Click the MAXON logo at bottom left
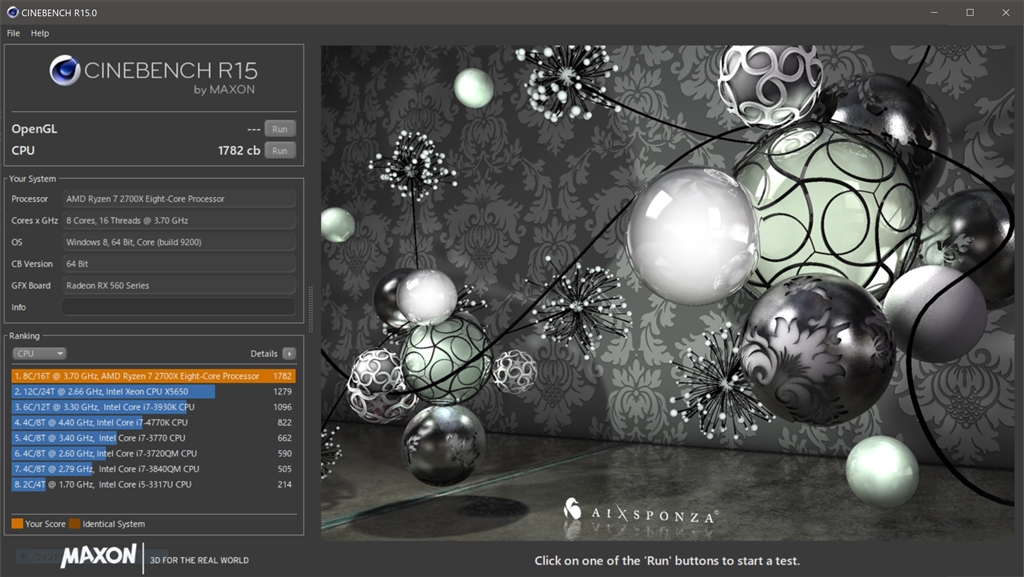The image size is (1024, 577). [98, 556]
